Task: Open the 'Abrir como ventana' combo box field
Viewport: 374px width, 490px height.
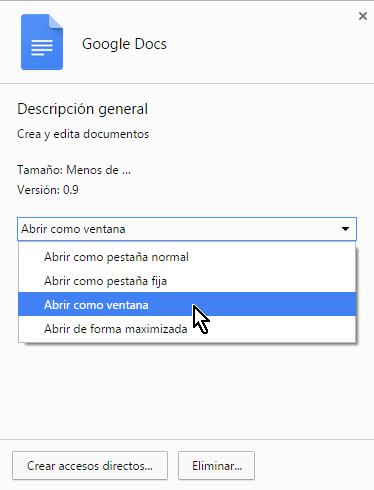Action: pyautogui.click(x=187, y=229)
